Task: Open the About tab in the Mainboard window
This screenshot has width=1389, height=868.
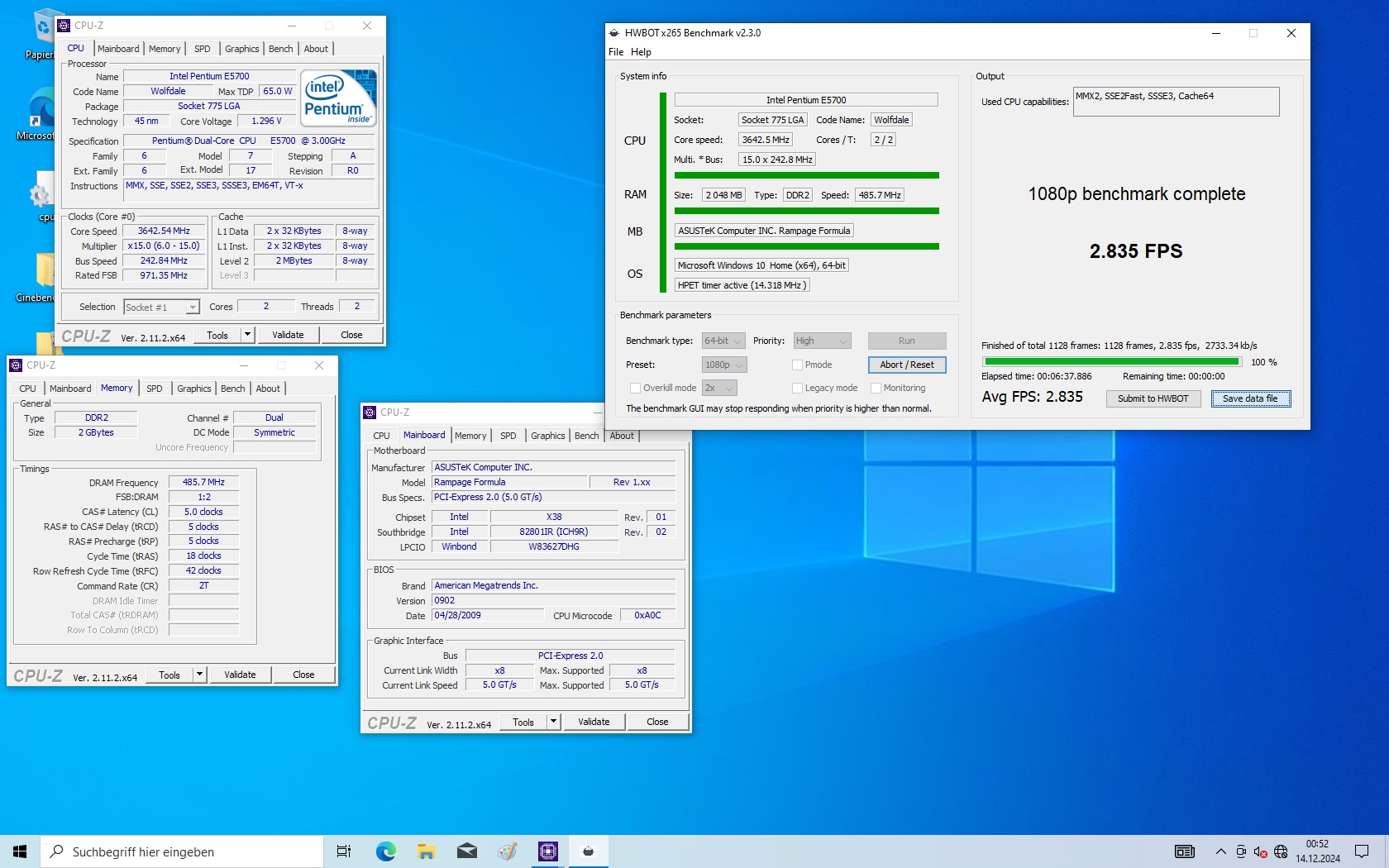Action: point(622,436)
